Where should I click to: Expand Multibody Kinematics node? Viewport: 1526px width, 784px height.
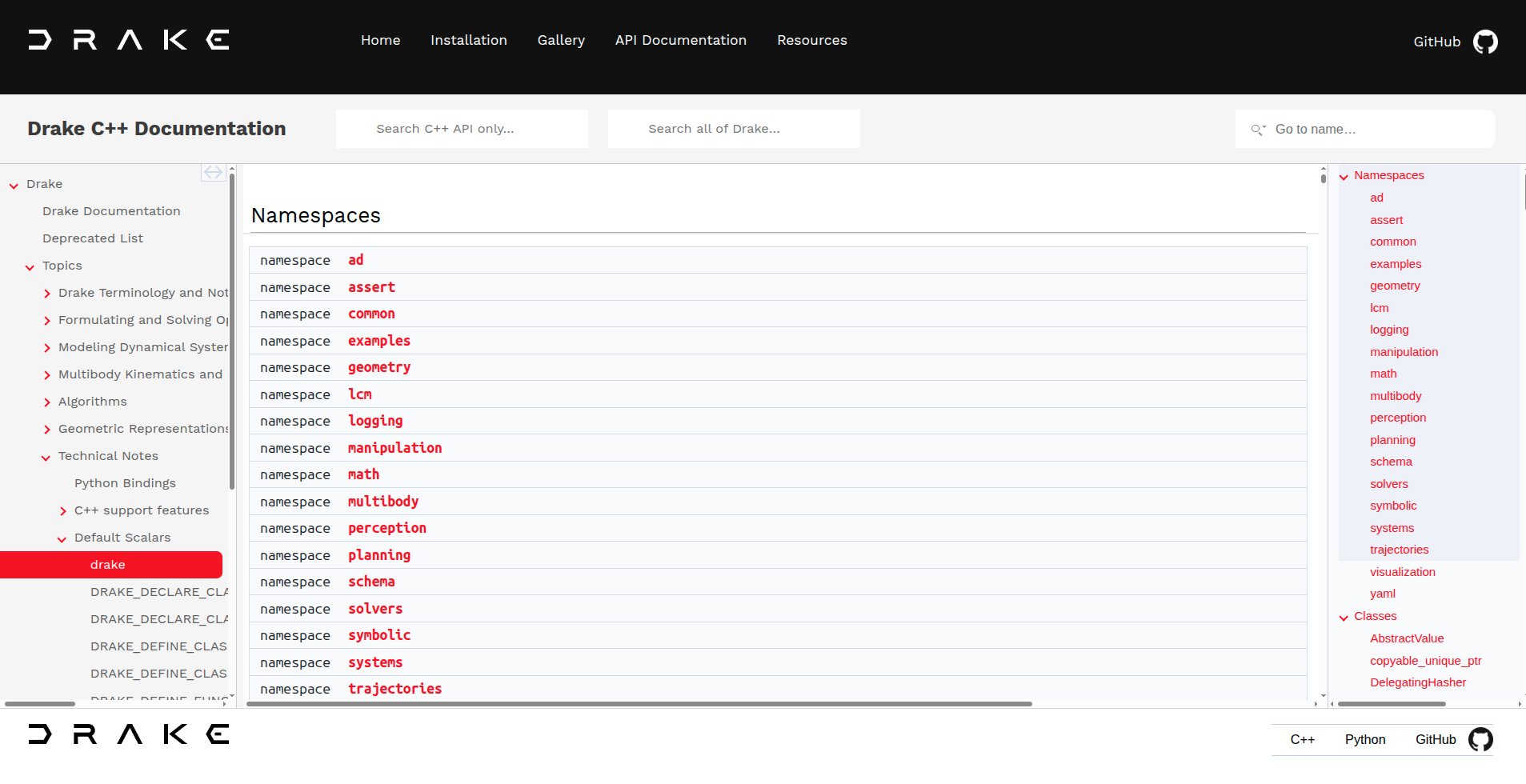point(47,375)
